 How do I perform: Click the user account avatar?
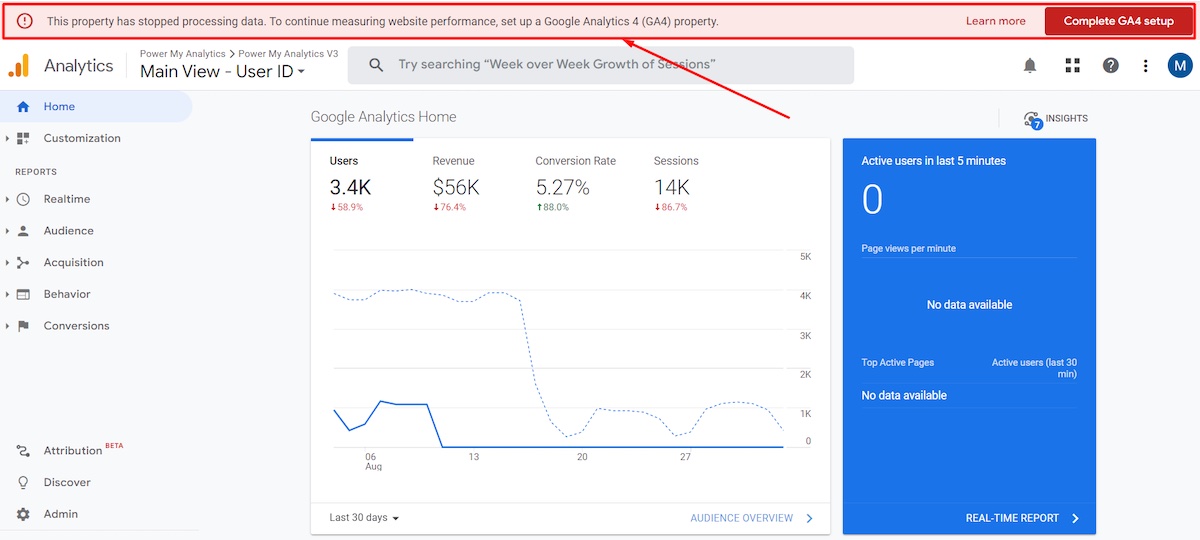click(x=1180, y=66)
